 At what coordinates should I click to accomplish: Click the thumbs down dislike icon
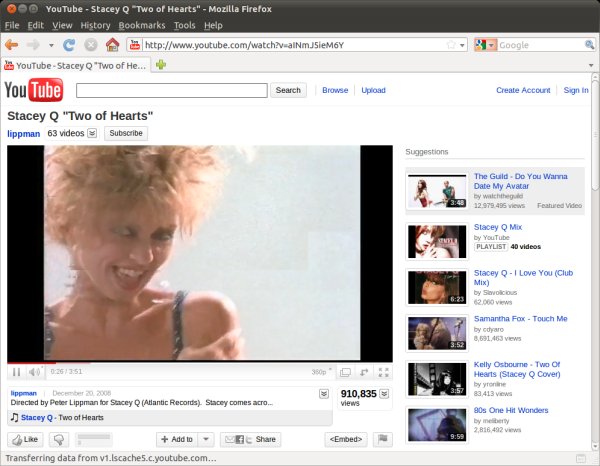[x=59, y=440]
